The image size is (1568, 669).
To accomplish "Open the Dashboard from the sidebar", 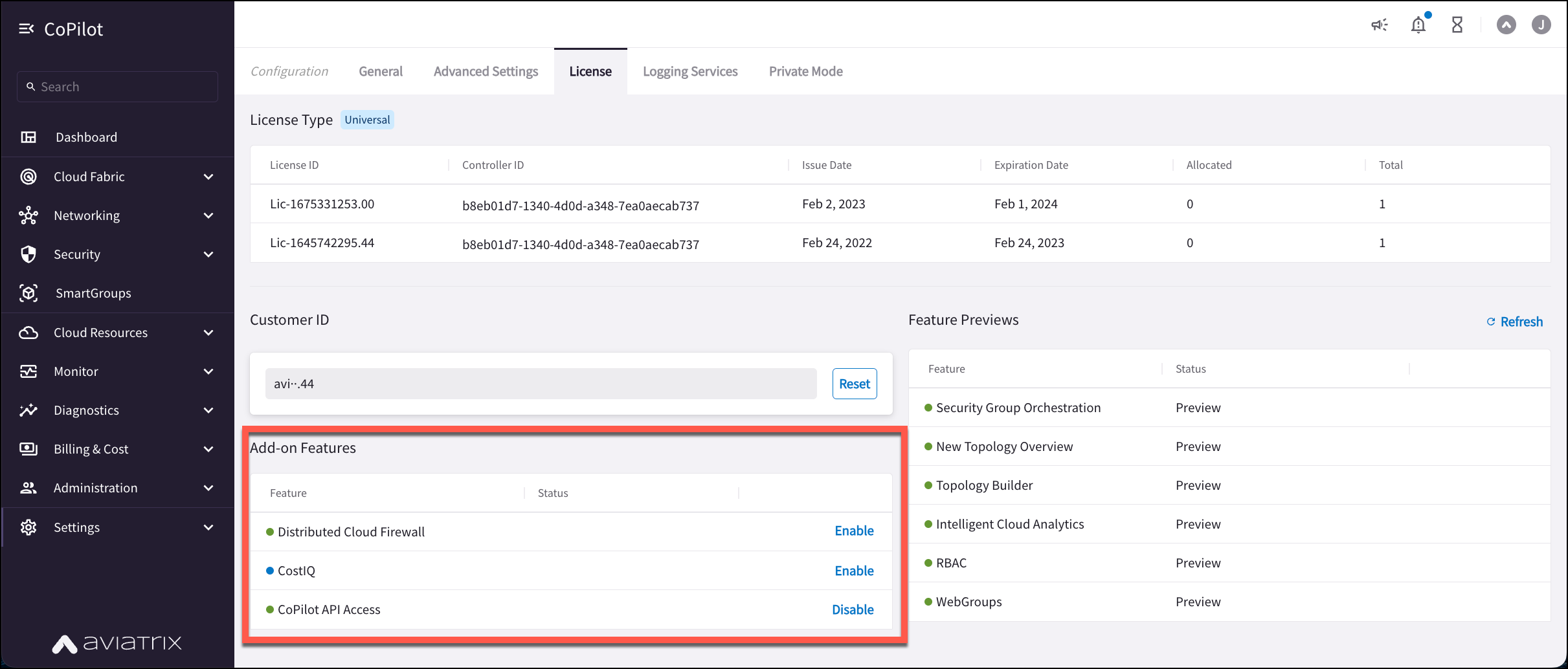I will (x=86, y=137).
